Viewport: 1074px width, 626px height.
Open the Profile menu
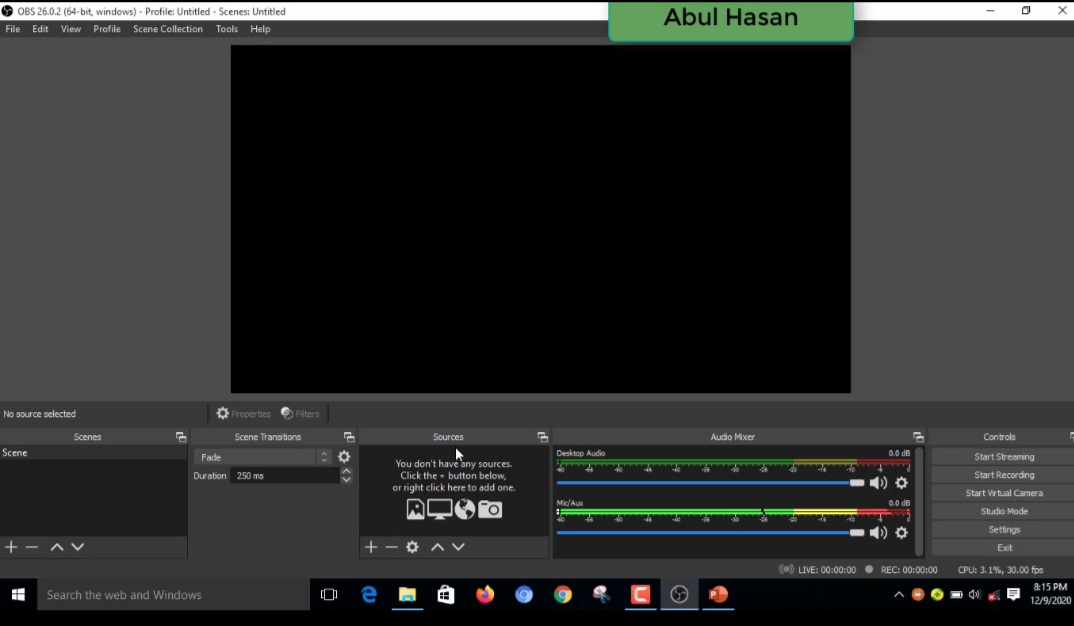coord(107,29)
